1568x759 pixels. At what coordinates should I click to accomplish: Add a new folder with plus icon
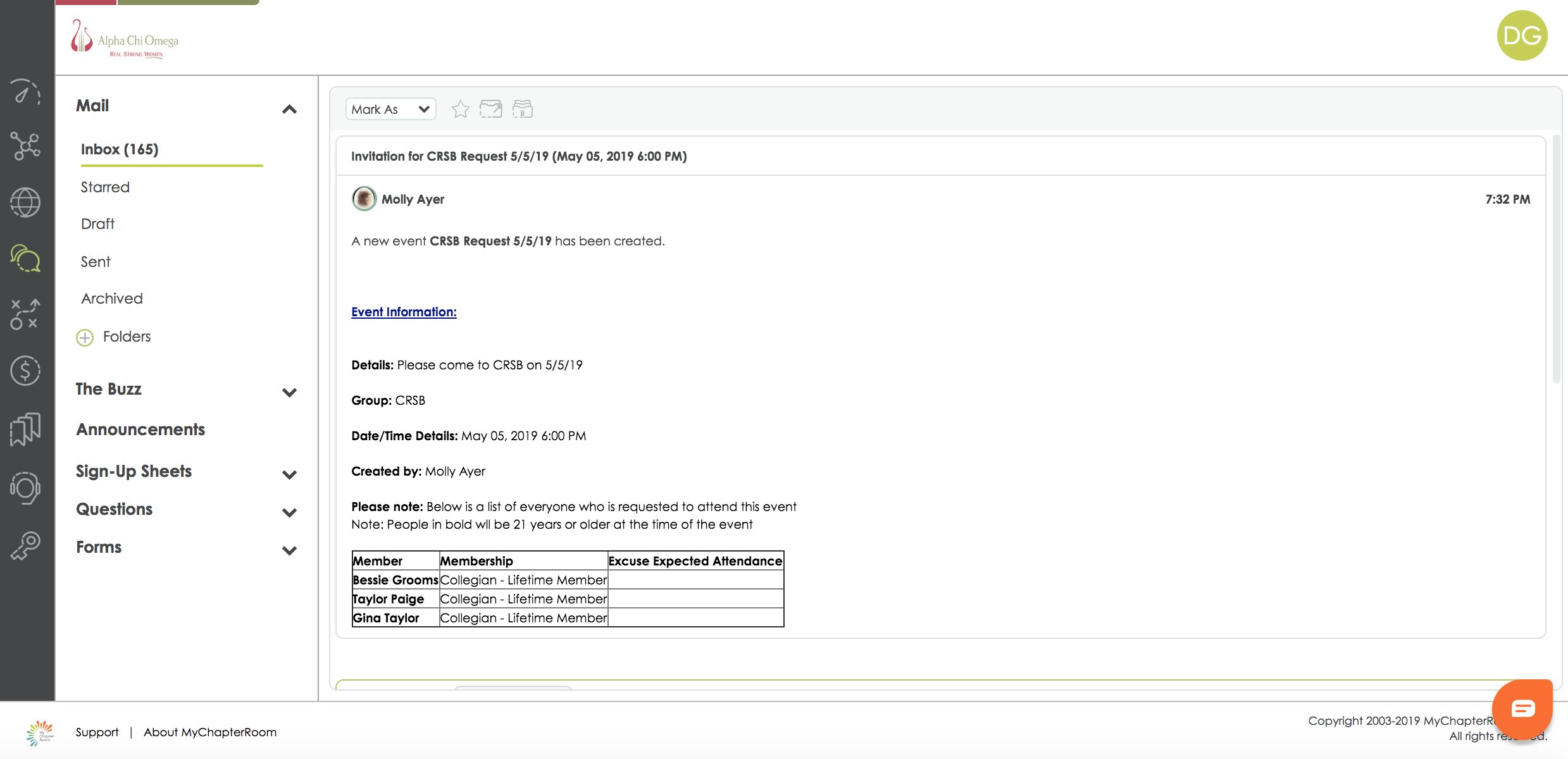85,337
